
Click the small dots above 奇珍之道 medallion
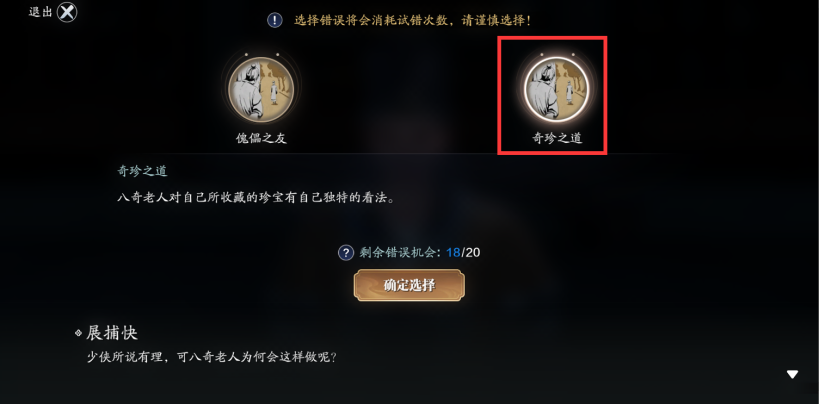click(557, 54)
